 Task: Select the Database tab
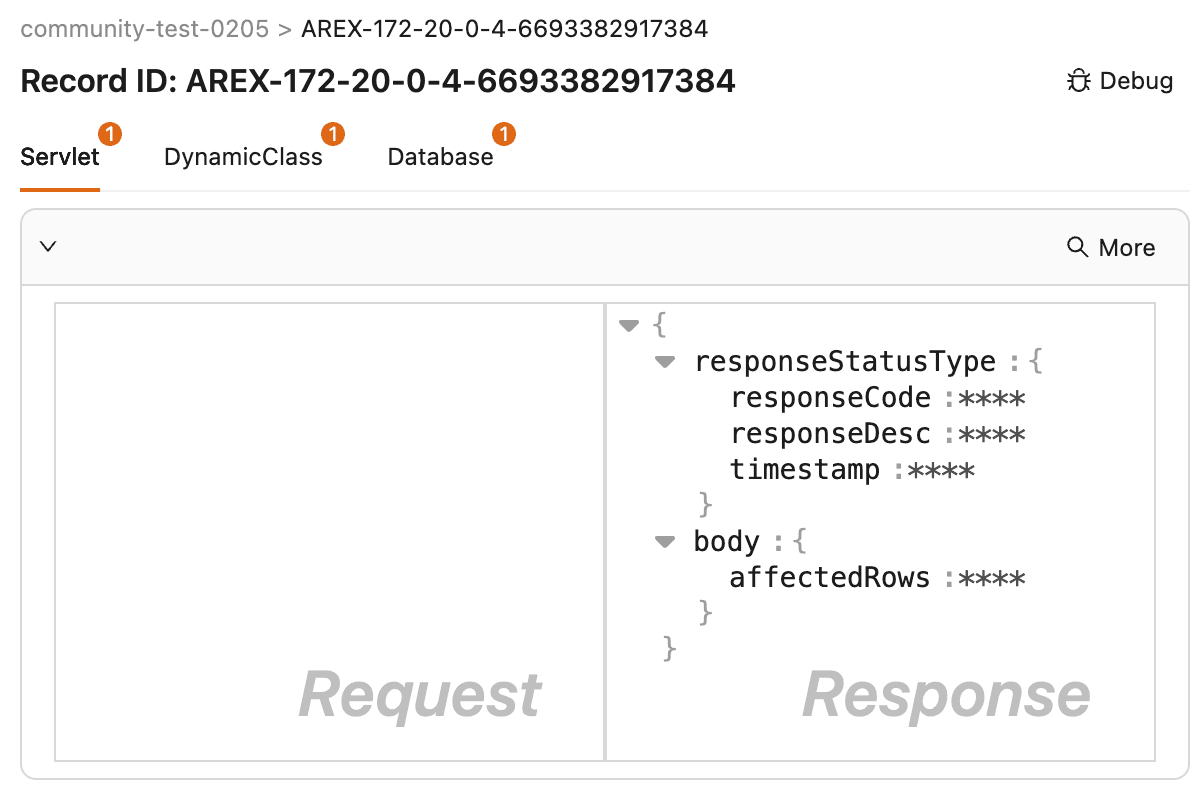tap(440, 157)
